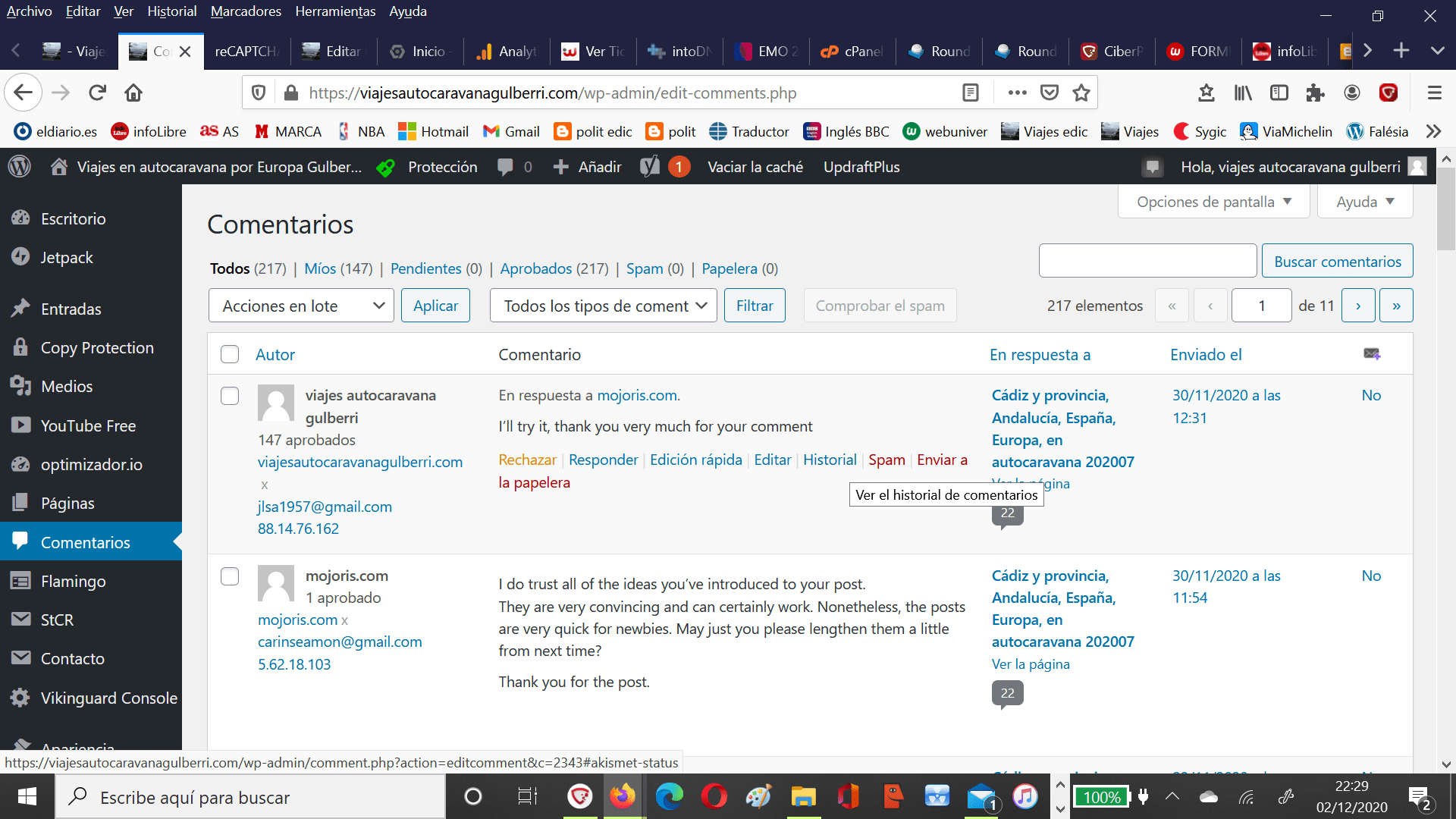This screenshot has height=819, width=1456.
Task: Click the current page number field
Action: tap(1261, 306)
